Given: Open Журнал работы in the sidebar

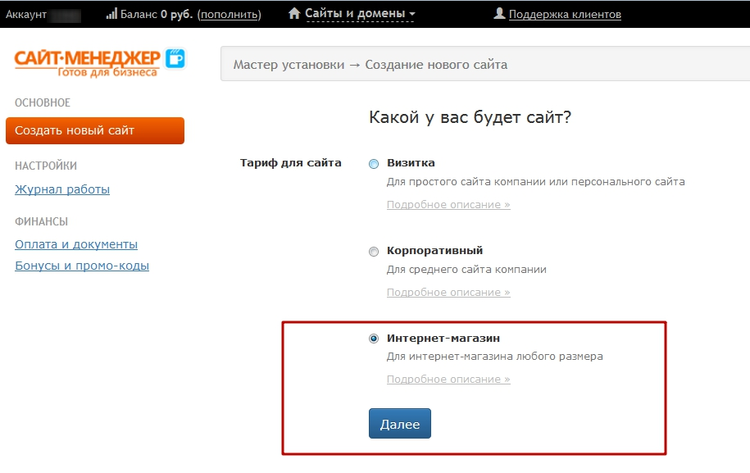Looking at the screenshot, I should pos(62,189).
